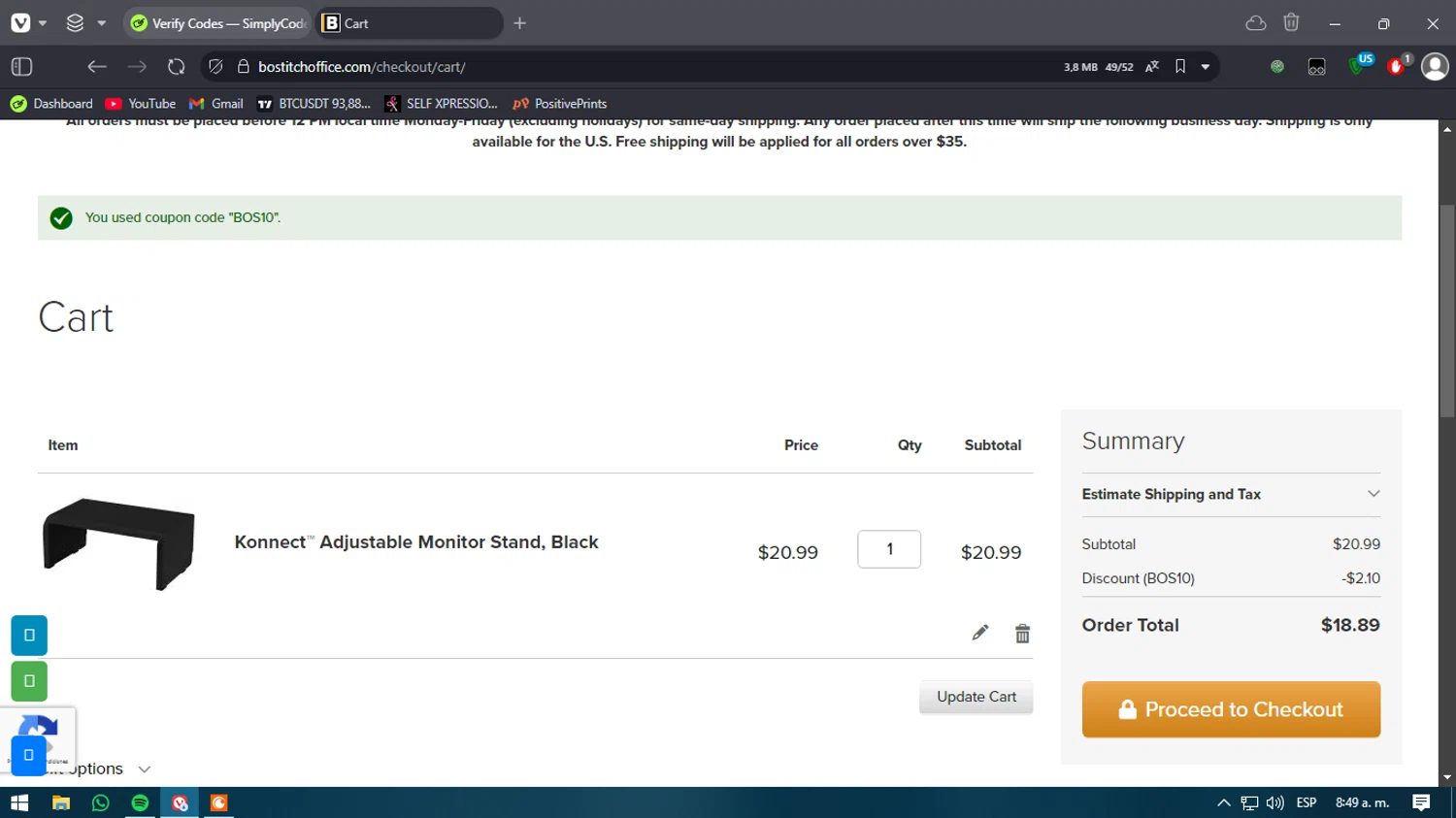The width and height of the screenshot is (1456, 818).
Task: Open the tracker blocker shield icon
Action: [215, 67]
